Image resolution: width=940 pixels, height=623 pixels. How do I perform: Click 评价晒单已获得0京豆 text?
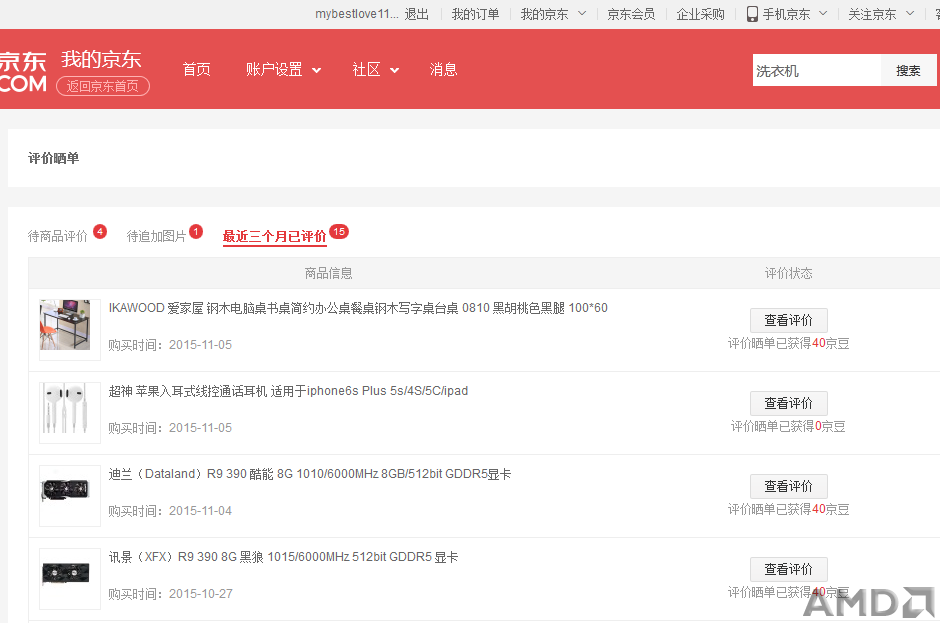tap(788, 426)
